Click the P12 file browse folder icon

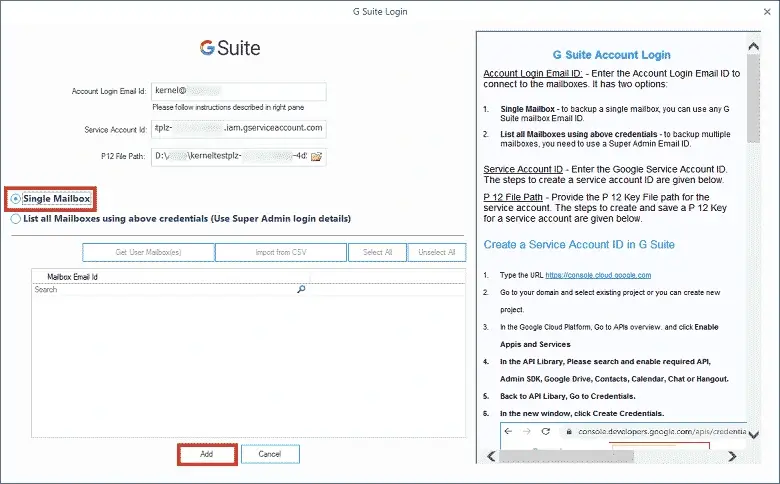(316, 157)
